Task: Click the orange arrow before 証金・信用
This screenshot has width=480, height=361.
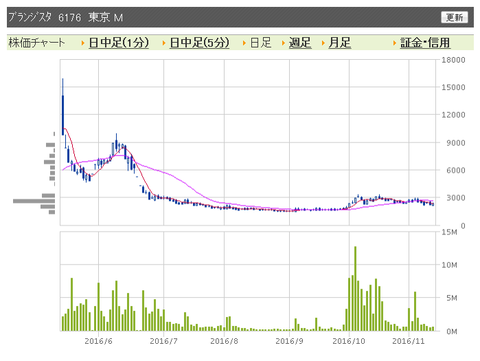Action: [x=394, y=43]
